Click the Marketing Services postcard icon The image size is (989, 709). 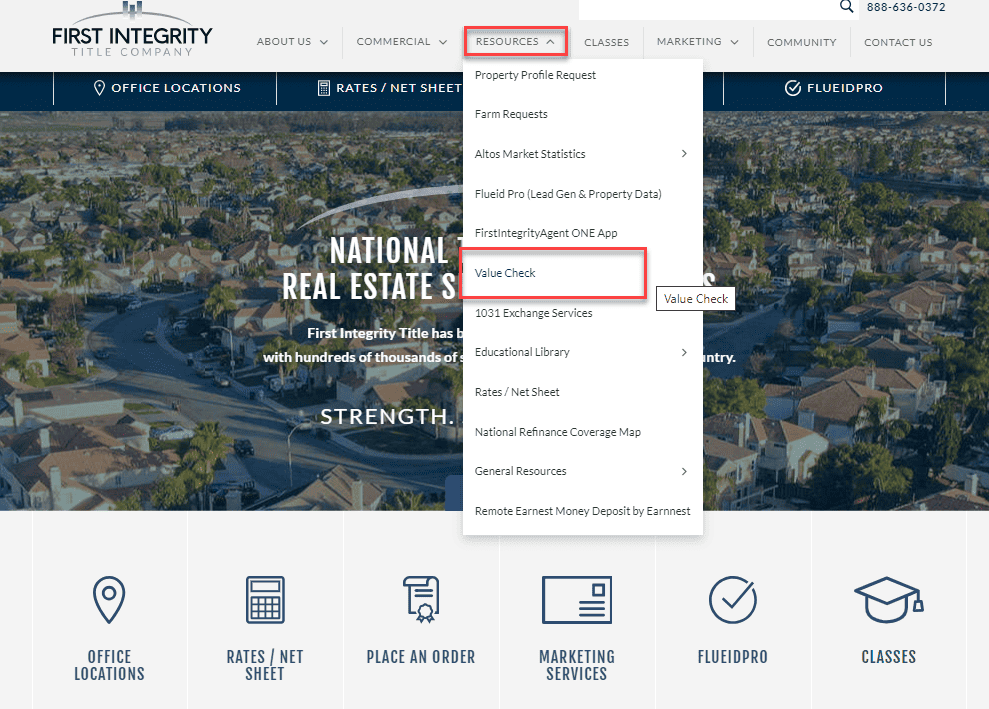[577, 600]
